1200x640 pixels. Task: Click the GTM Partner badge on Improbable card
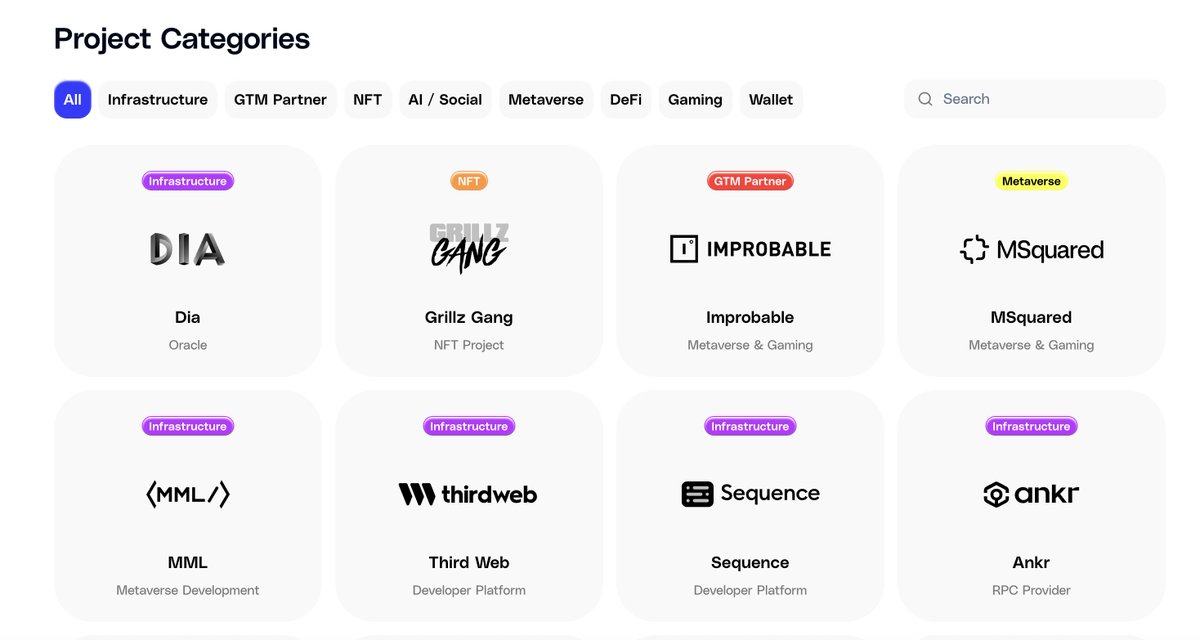click(x=750, y=181)
